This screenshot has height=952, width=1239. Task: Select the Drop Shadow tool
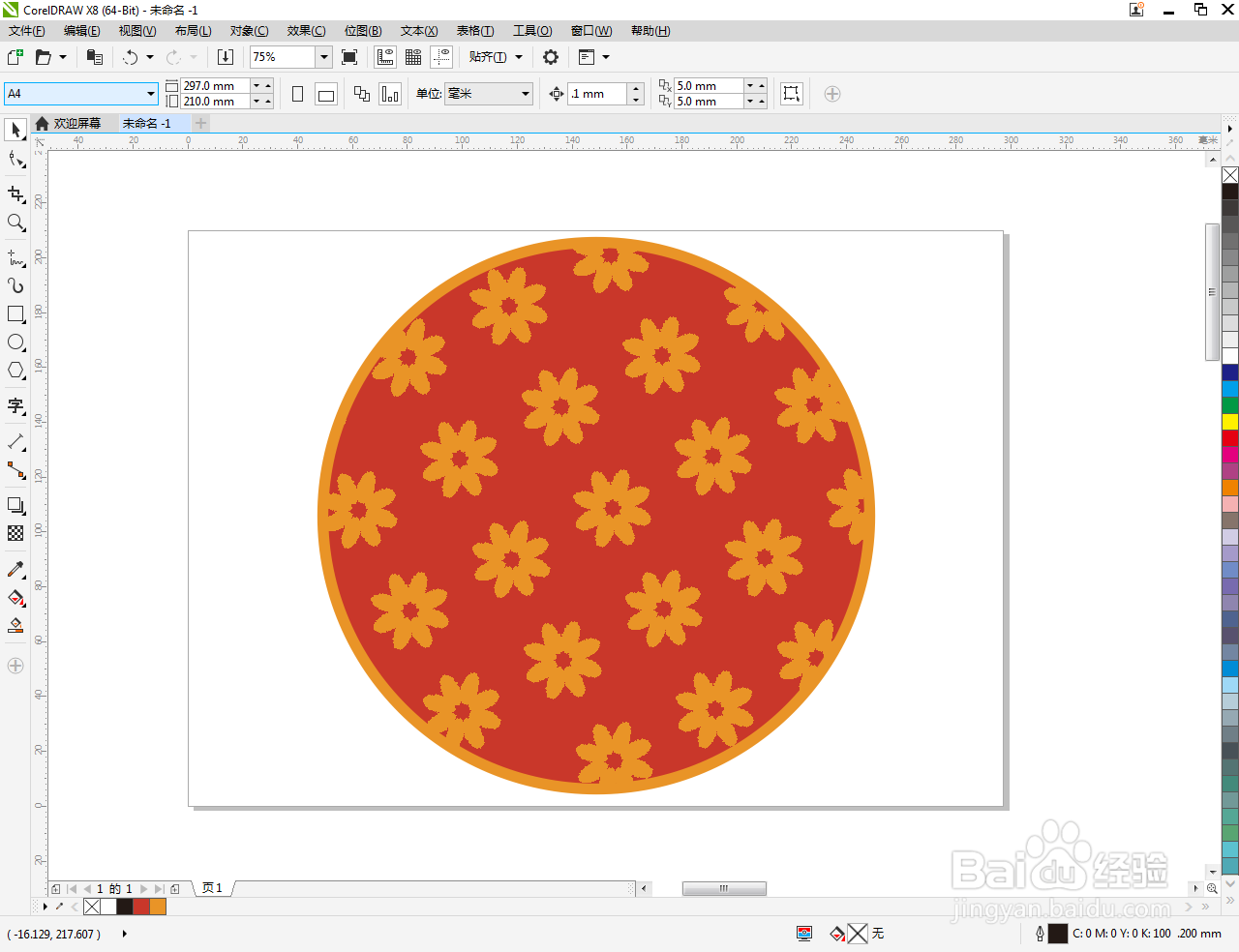15,505
